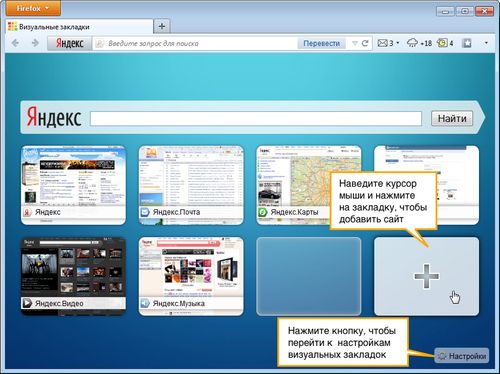Close the Firefox window
Viewport: 500px width, 374px height.
[x=485, y=11]
